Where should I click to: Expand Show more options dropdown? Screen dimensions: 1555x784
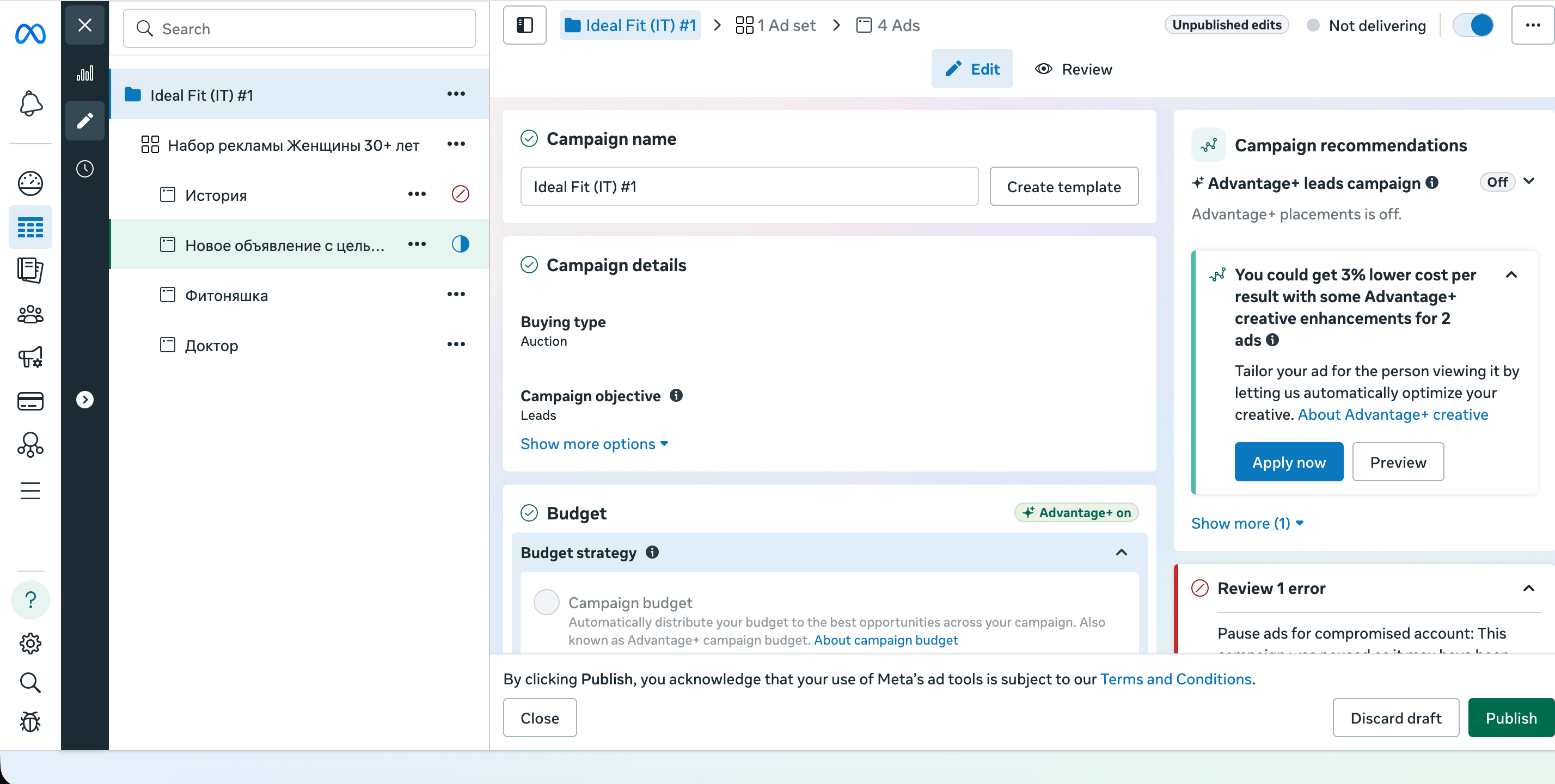tap(594, 444)
